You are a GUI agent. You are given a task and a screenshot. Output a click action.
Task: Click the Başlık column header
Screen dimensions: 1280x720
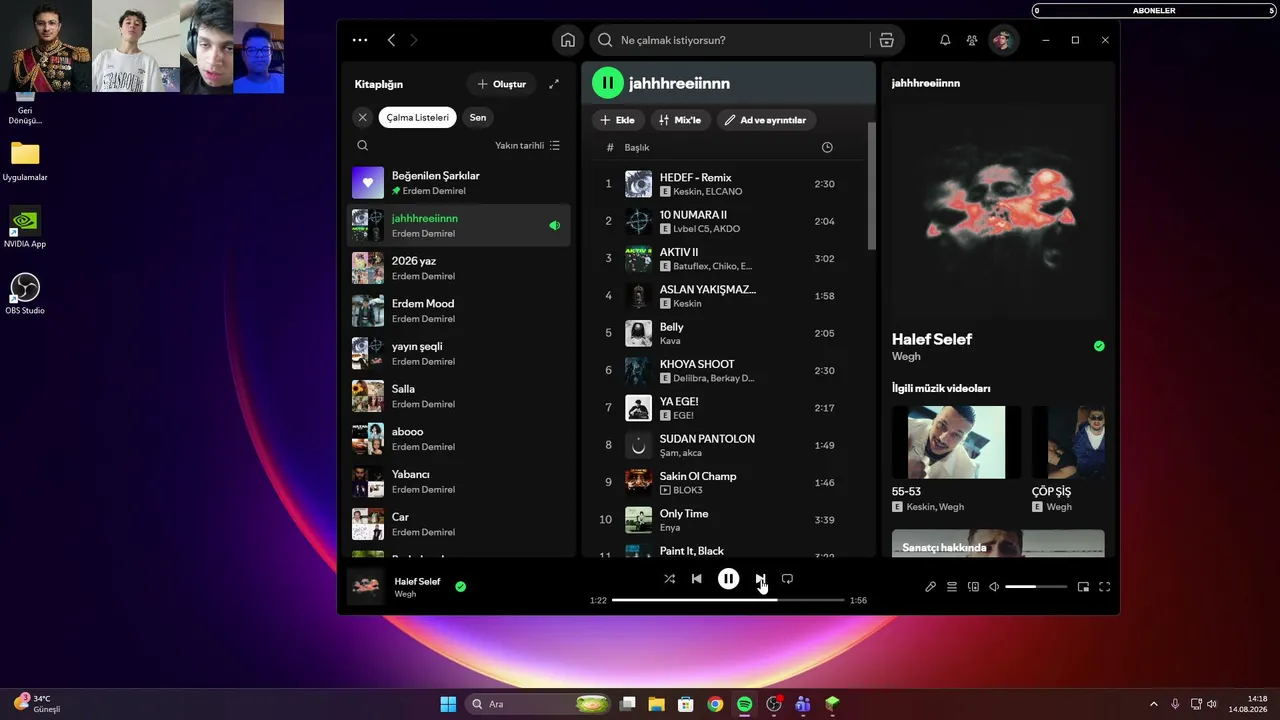coord(637,147)
